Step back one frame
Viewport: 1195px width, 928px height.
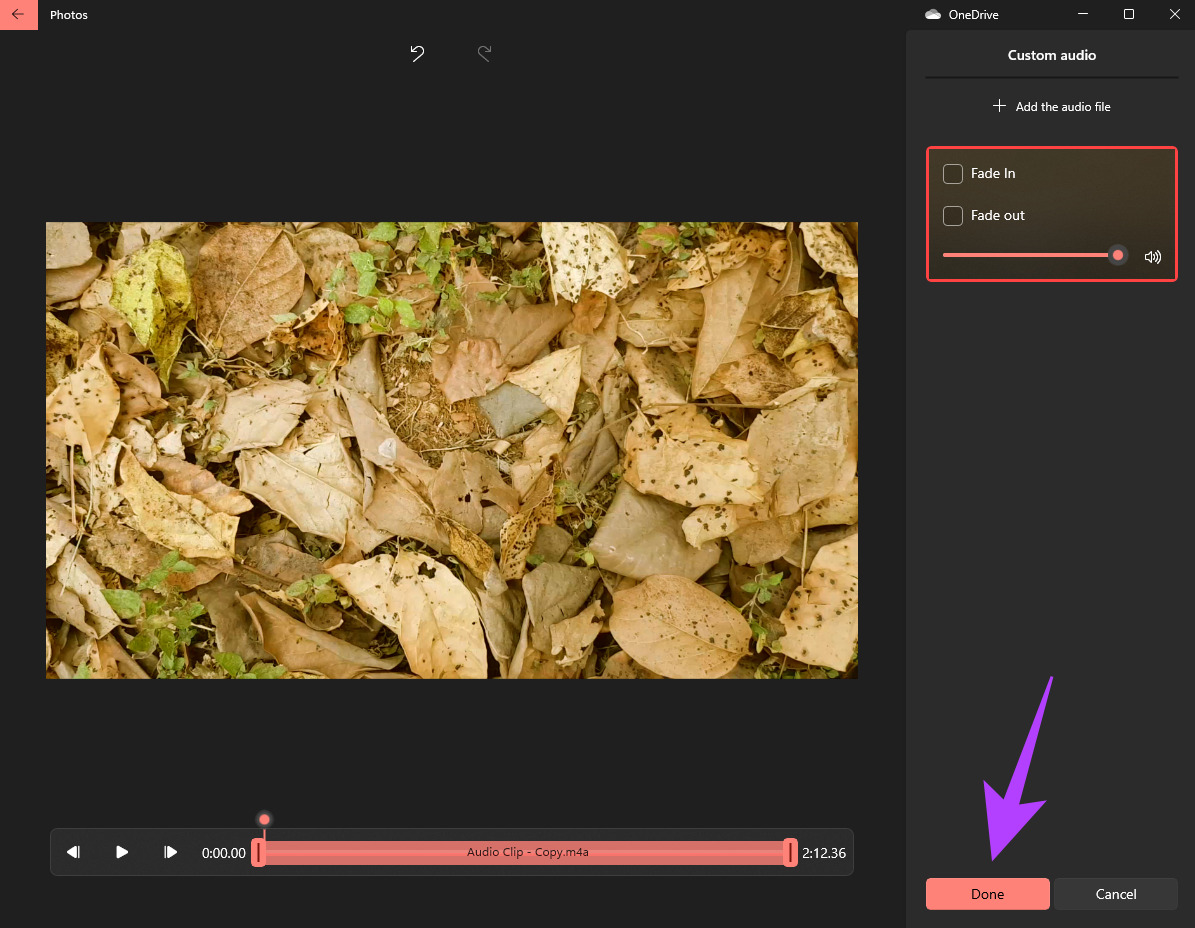[x=73, y=852]
